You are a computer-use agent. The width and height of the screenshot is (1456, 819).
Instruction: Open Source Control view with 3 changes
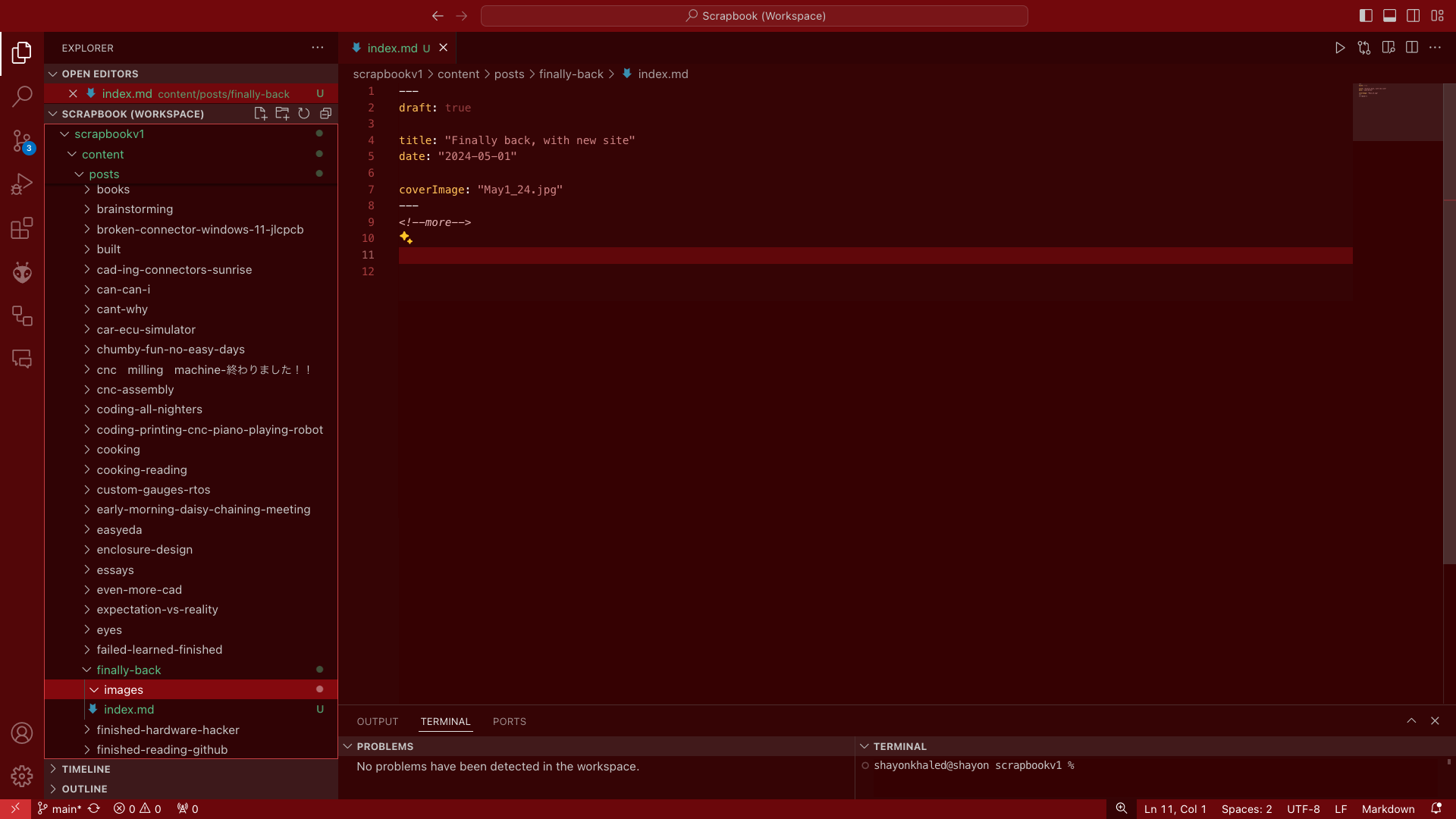coord(22,140)
